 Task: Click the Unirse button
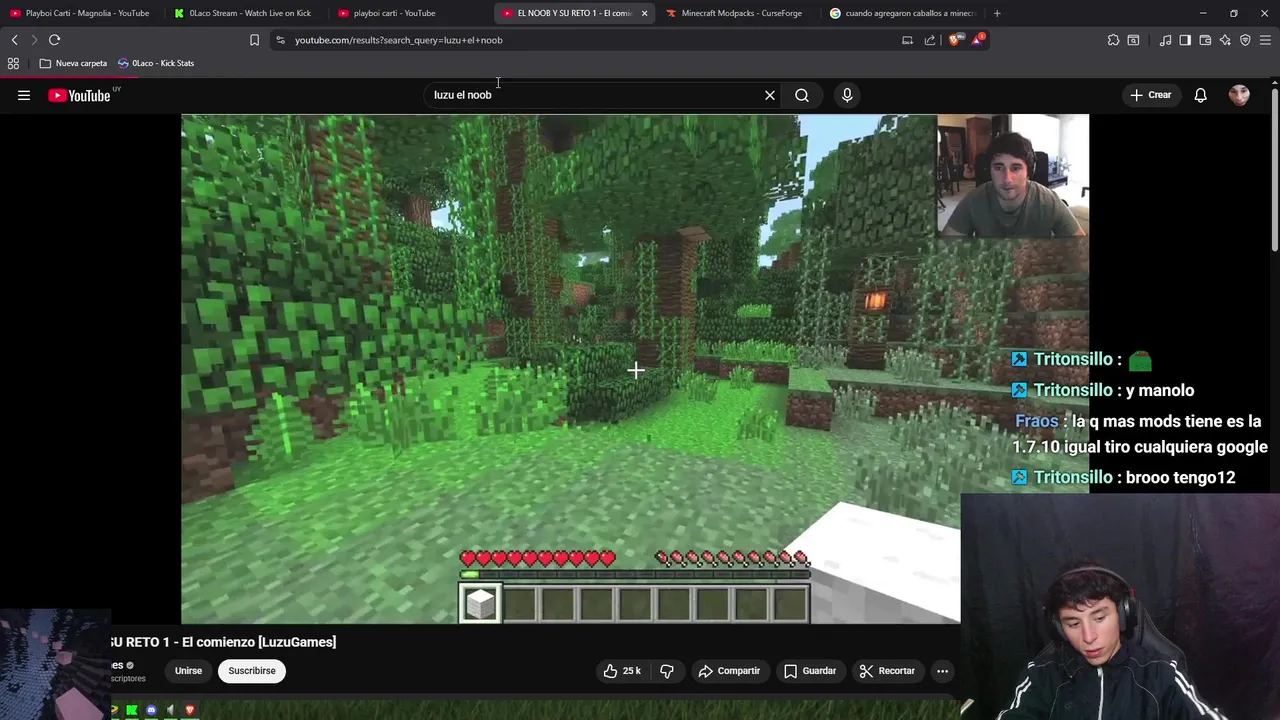188,671
